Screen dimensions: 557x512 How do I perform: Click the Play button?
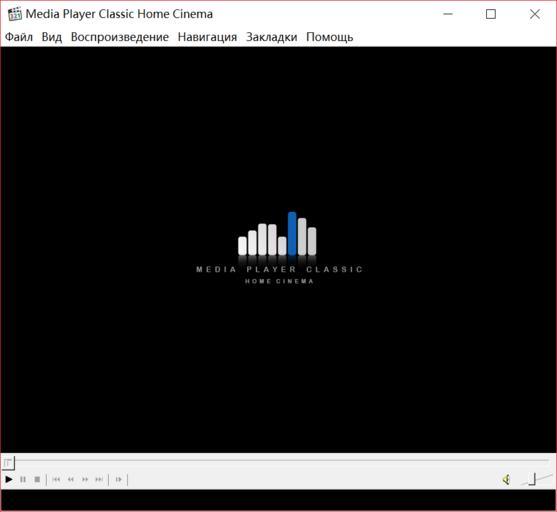click(9, 480)
